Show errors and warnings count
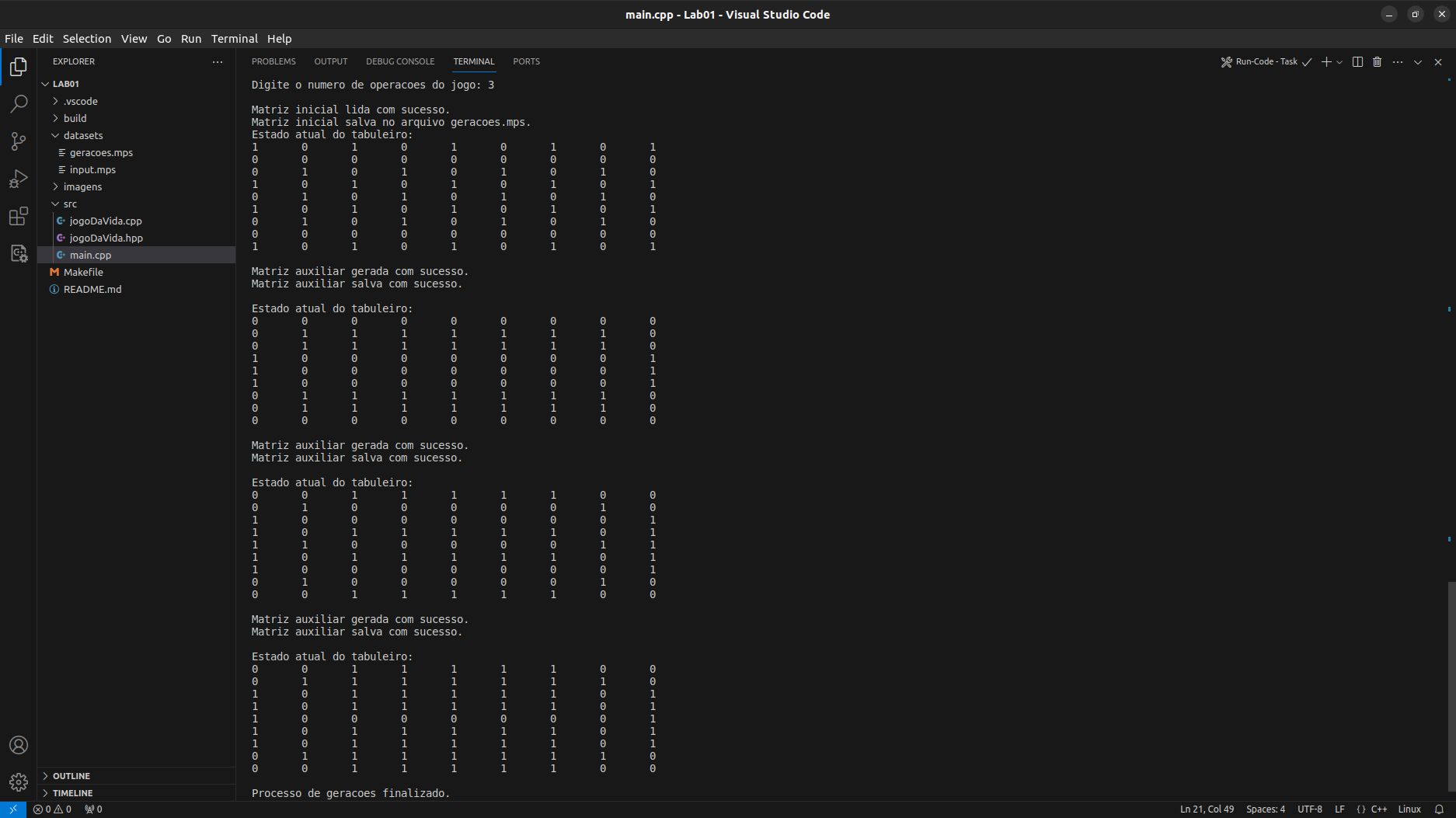 52,809
